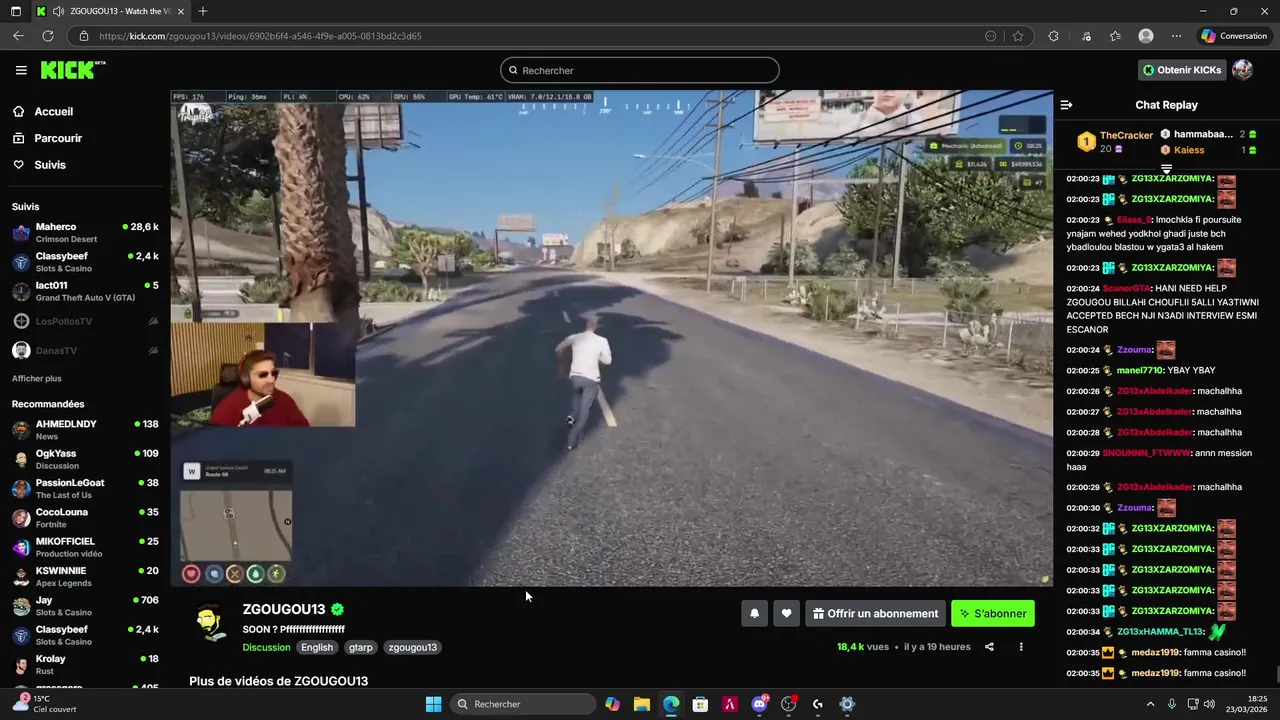This screenshot has height=720, width=1280.
Task: Expand followed channels with Afficher plus
Action: (37, 378)
